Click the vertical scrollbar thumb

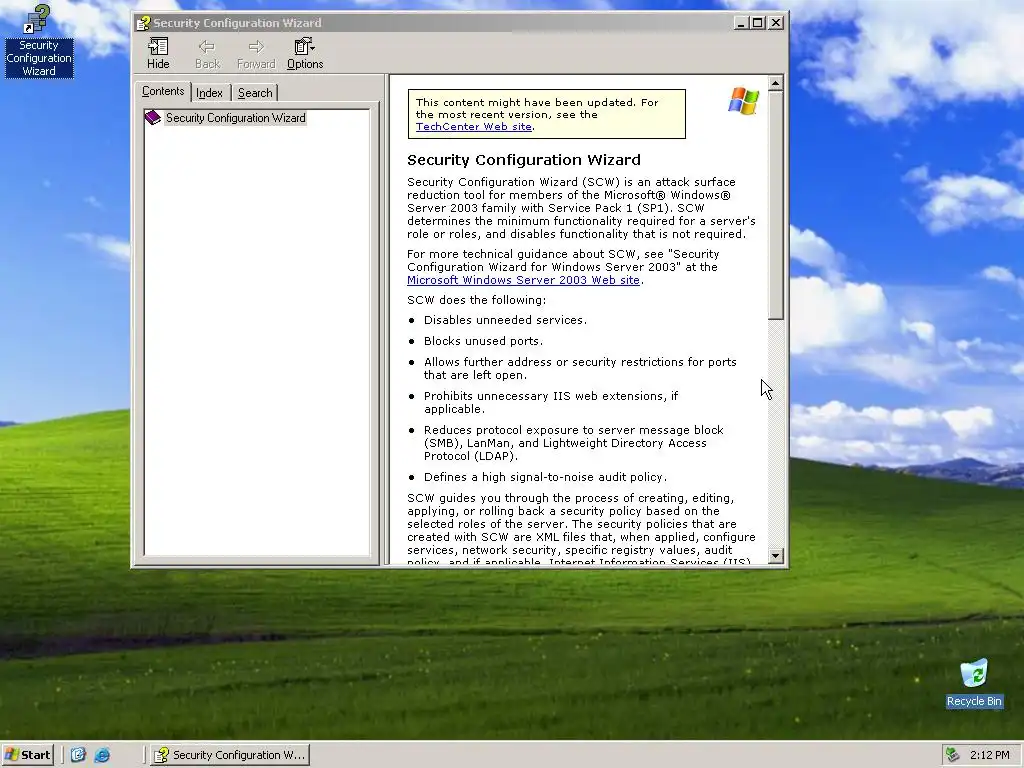coord(775,205)
